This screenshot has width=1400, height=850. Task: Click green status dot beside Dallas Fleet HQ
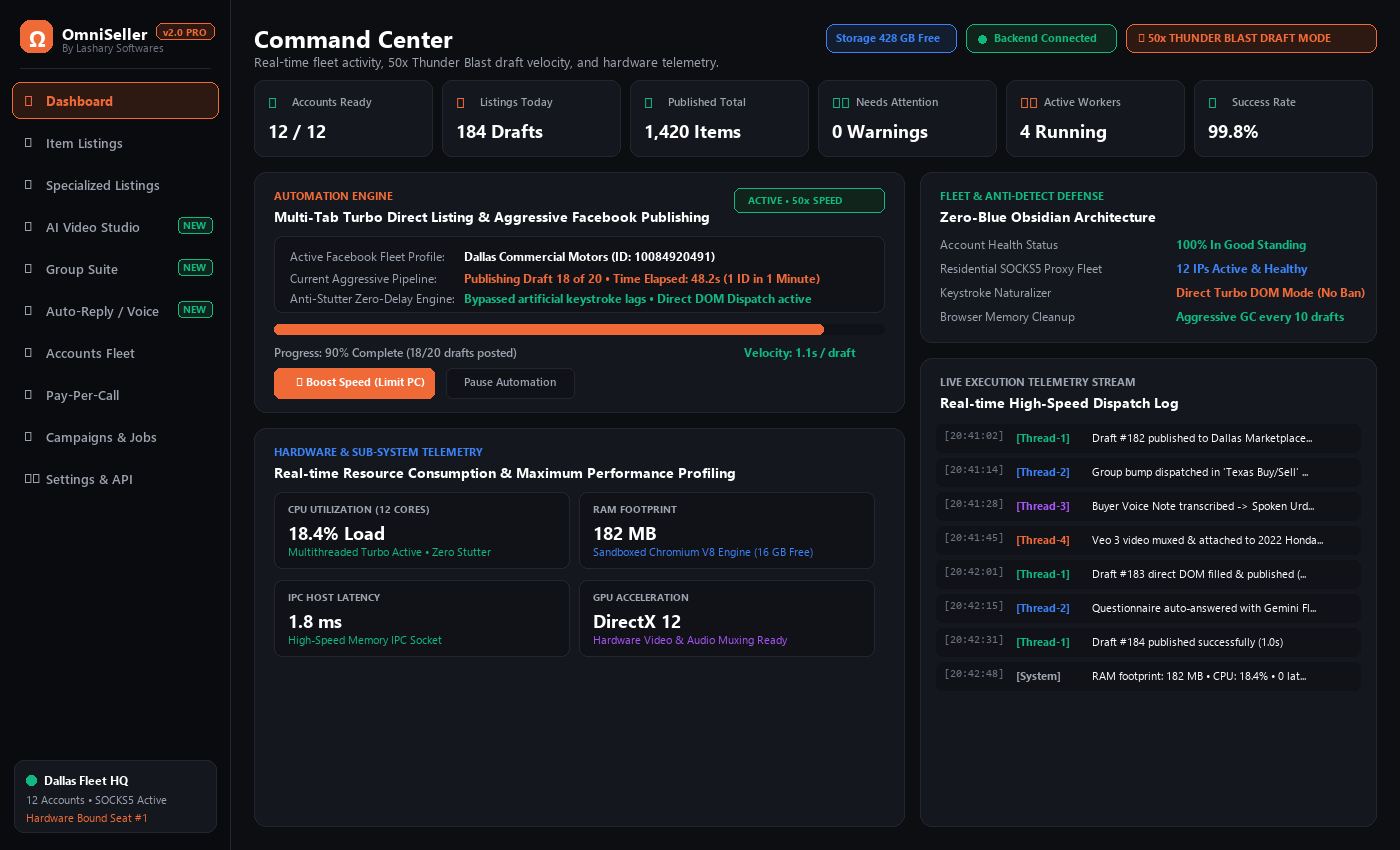[32, 780]
